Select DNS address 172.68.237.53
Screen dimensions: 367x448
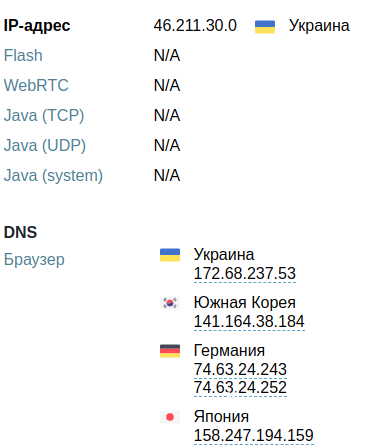click(245, 274)
